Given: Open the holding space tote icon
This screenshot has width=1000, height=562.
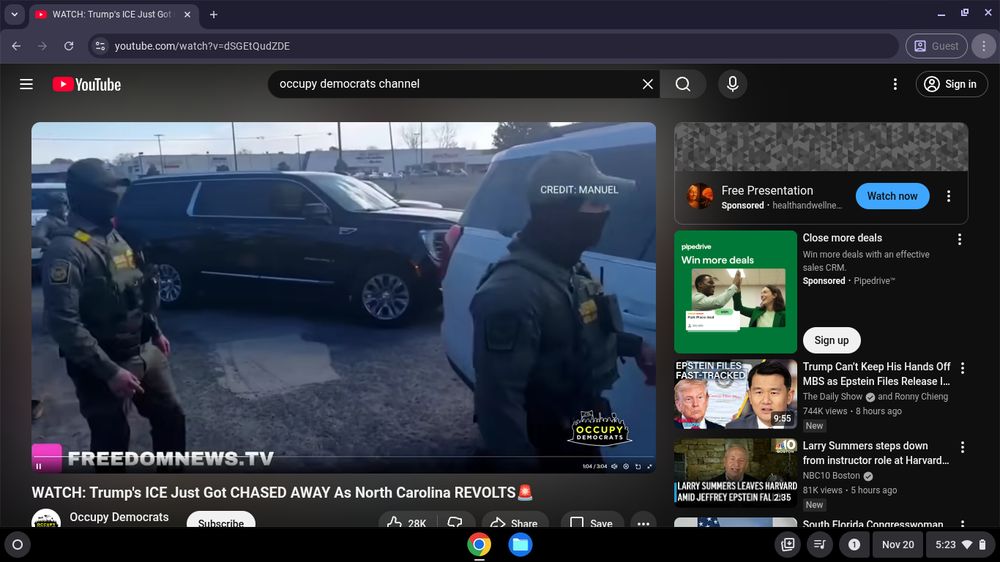Looking at the screenshot, I should pos(788,545).
